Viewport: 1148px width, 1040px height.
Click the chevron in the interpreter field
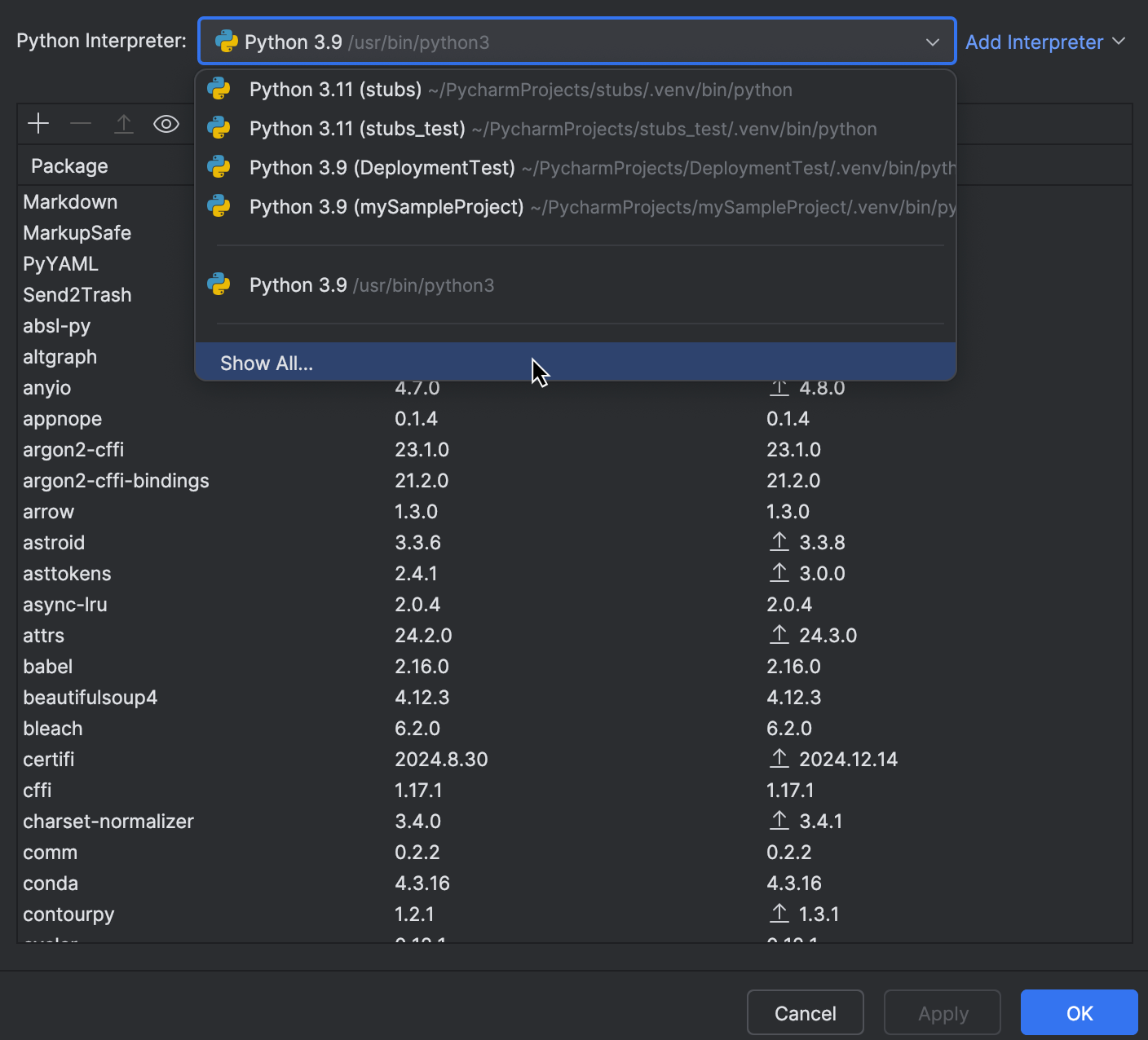tap(932, 42)
